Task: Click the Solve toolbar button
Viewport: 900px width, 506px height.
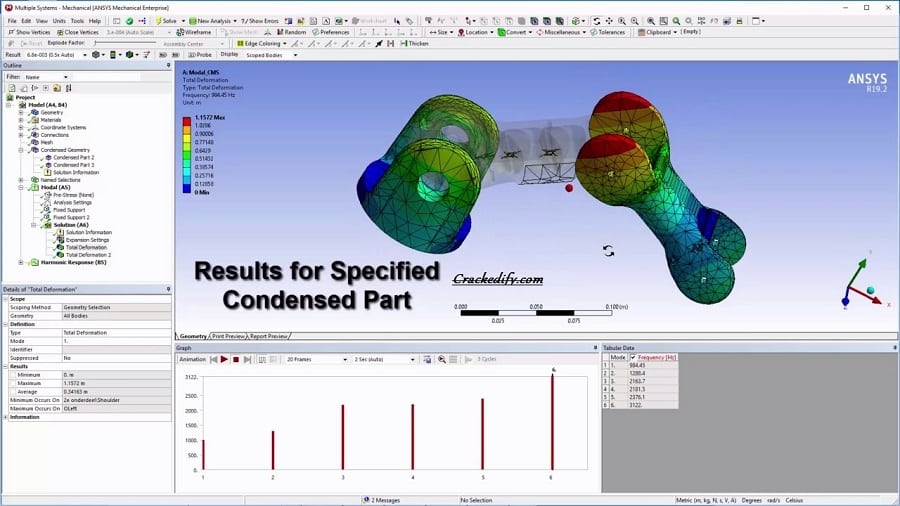Action: click(166, 21)
